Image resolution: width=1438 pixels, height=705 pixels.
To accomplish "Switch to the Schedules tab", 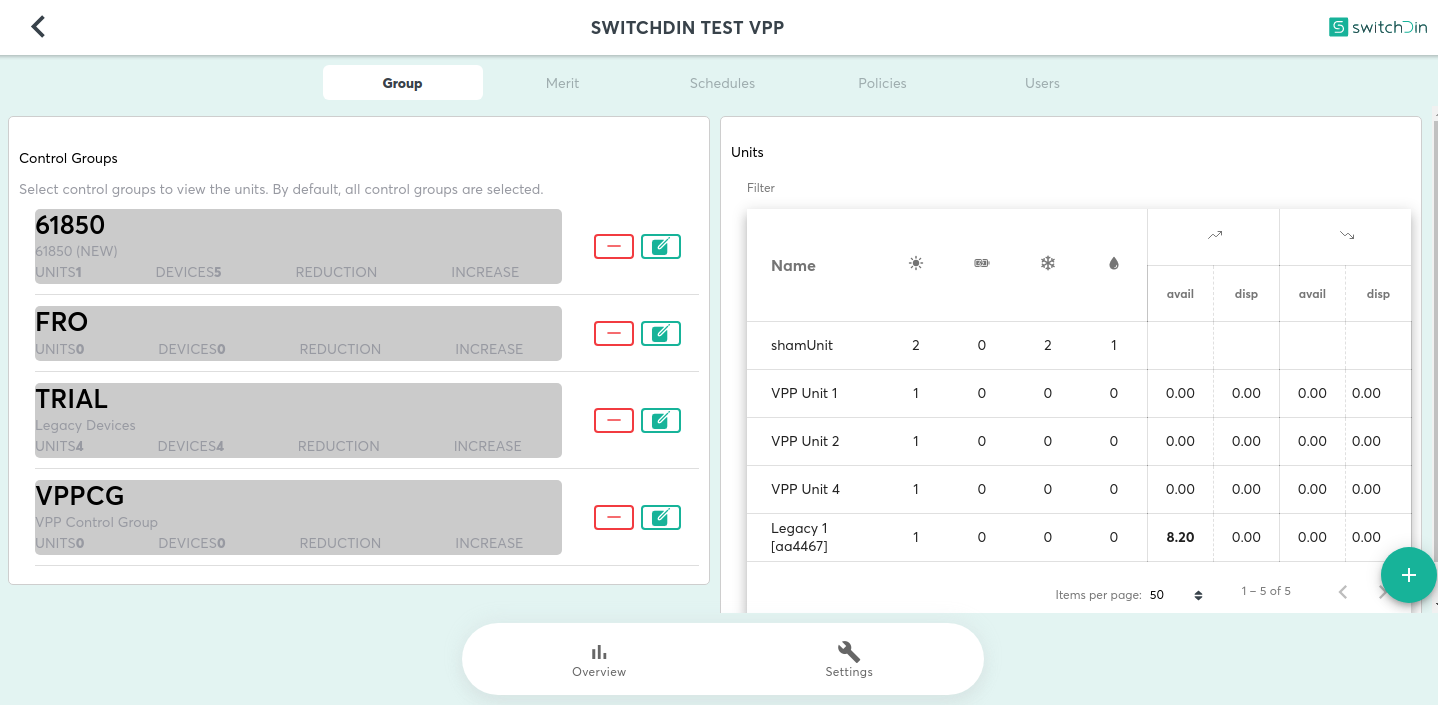I will click(723, 83).
